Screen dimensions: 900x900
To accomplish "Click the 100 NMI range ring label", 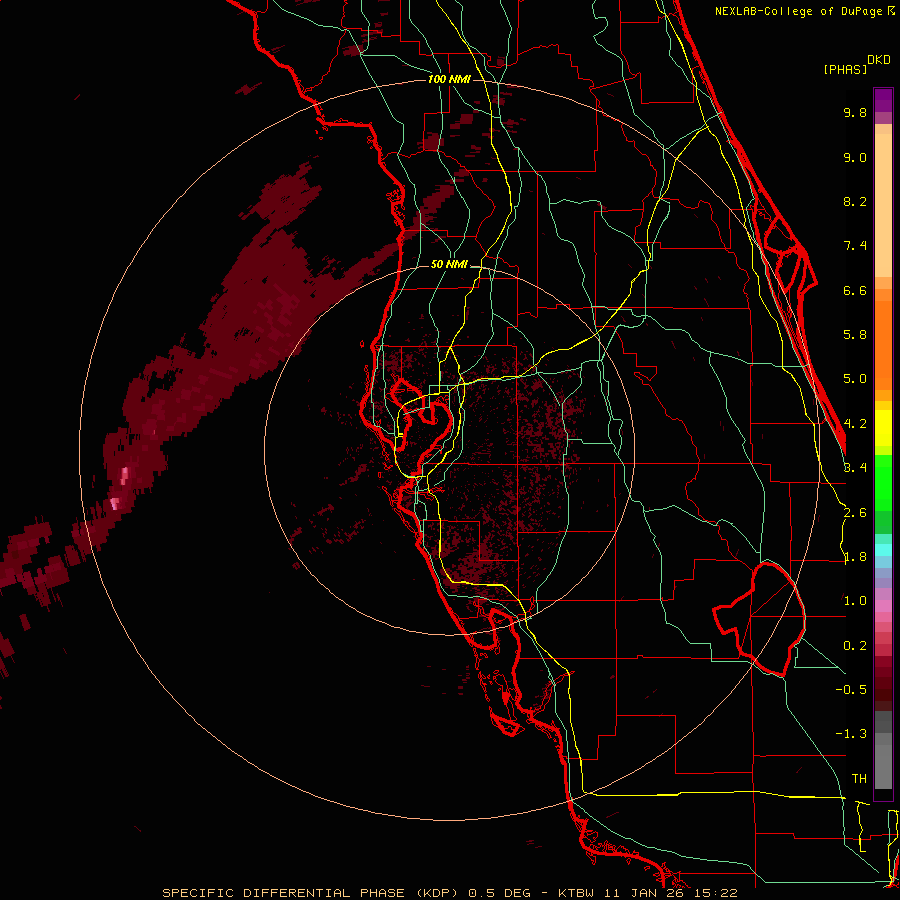I will 449,79.
